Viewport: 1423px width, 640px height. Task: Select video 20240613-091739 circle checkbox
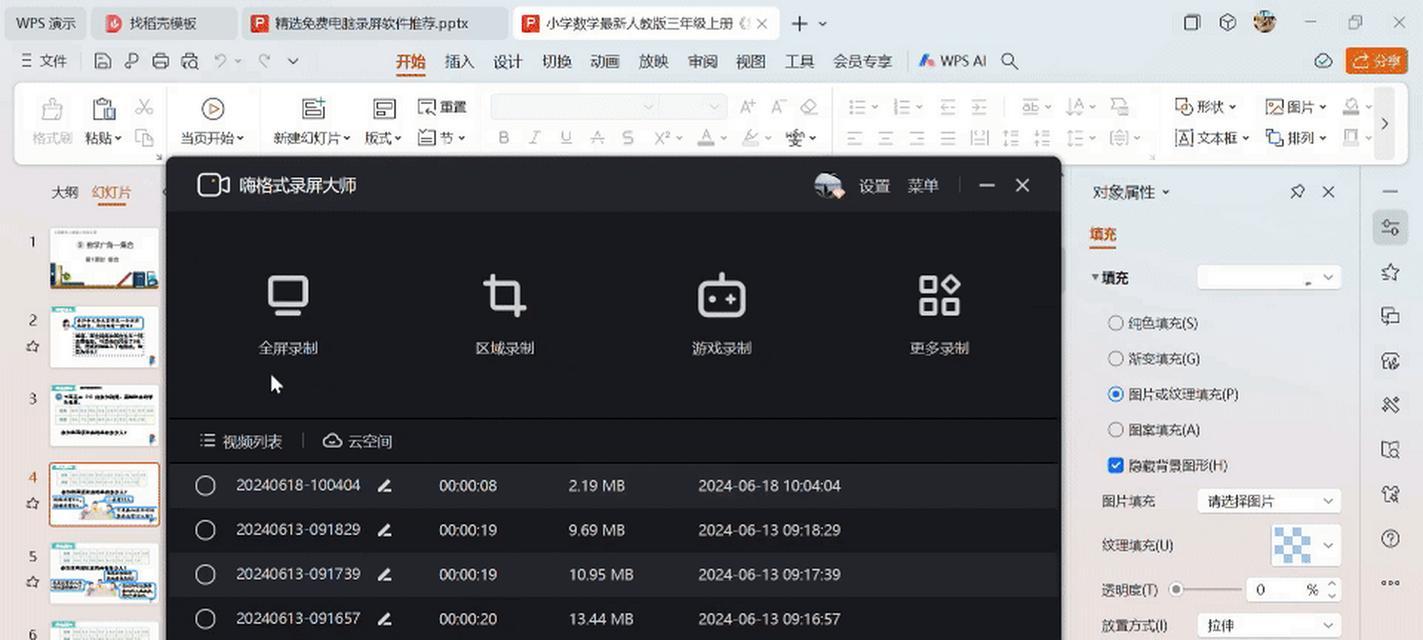(x=205, y=575)
